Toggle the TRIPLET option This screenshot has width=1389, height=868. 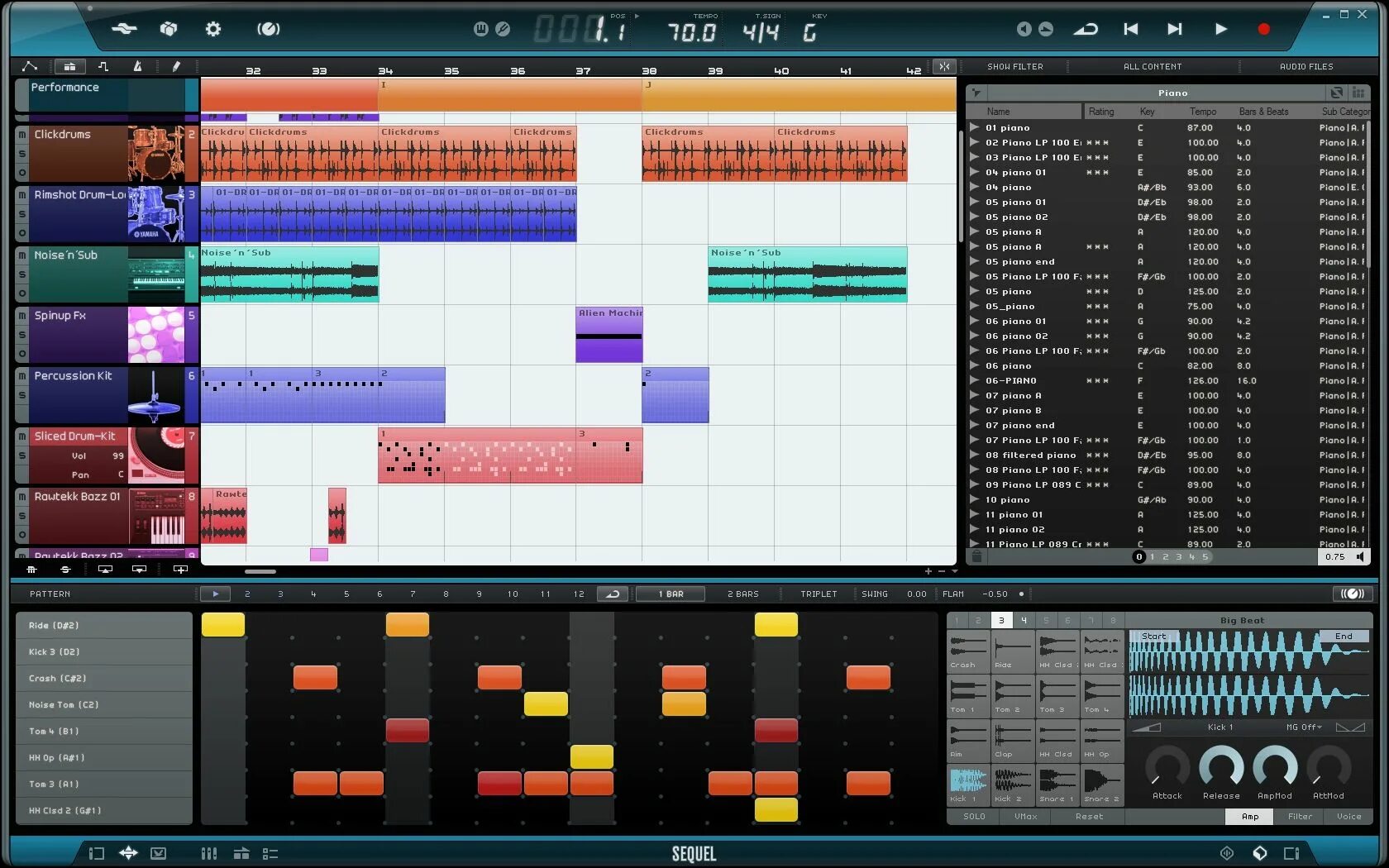pyautogui.click(x=819, y=594)
